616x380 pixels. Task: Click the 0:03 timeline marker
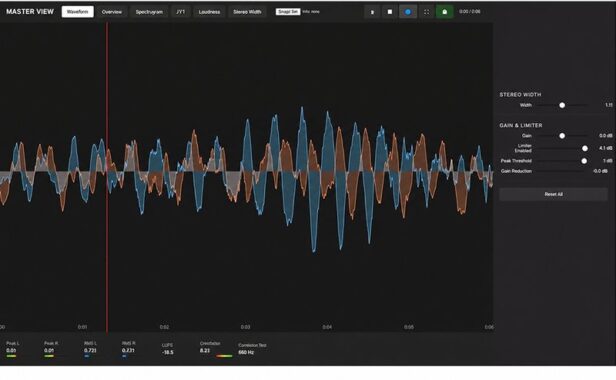(246, 327)
